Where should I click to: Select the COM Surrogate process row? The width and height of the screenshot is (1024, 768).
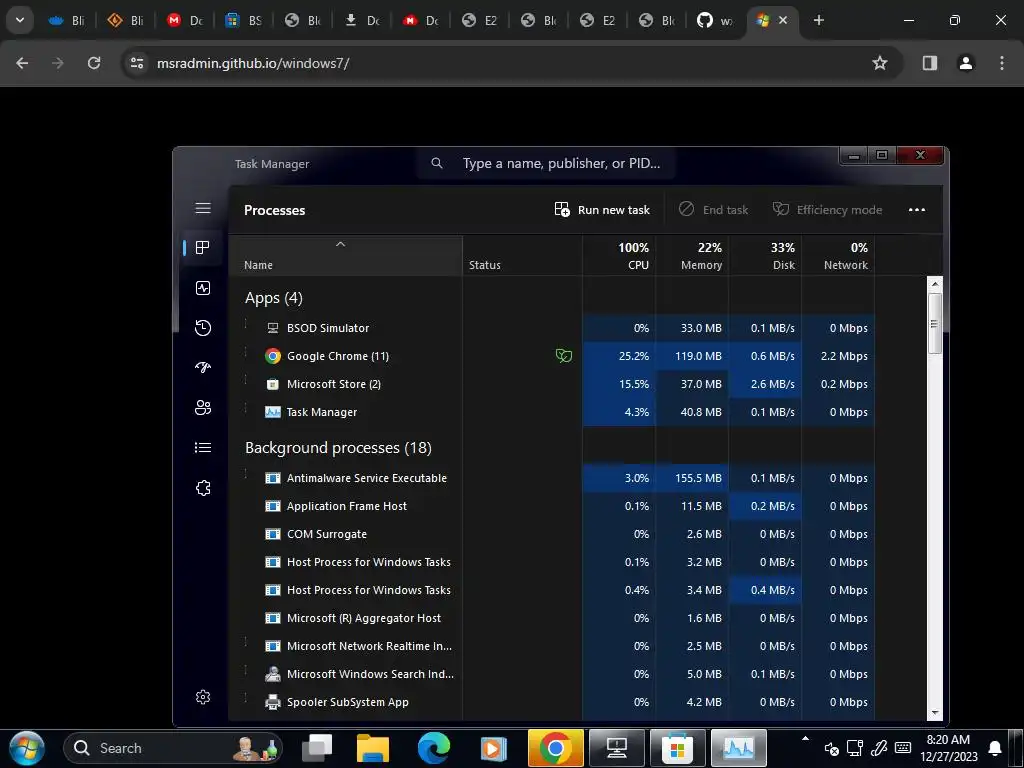(x=551, y=534)
